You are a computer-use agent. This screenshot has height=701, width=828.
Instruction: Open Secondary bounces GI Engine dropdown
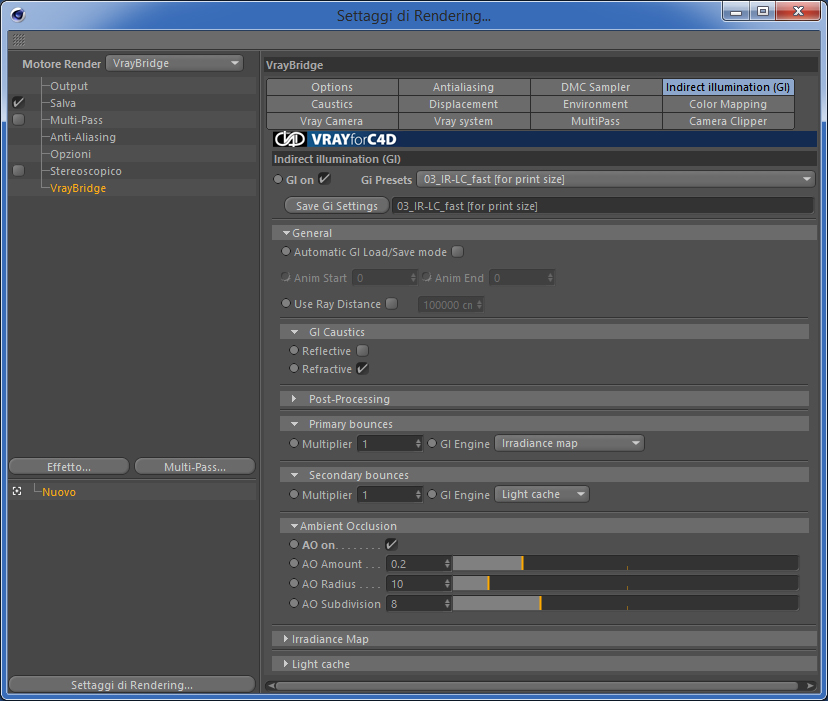tap(542, 494)
